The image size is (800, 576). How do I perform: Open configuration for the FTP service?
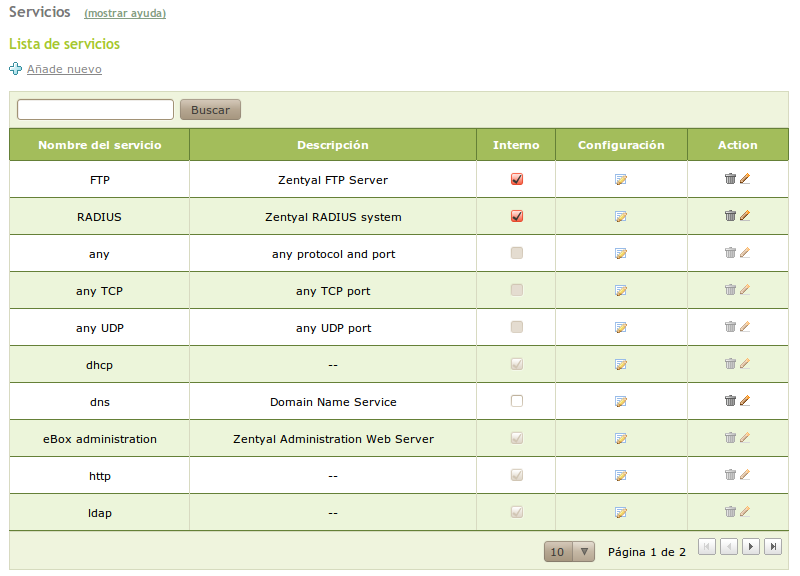coord(621,180)
